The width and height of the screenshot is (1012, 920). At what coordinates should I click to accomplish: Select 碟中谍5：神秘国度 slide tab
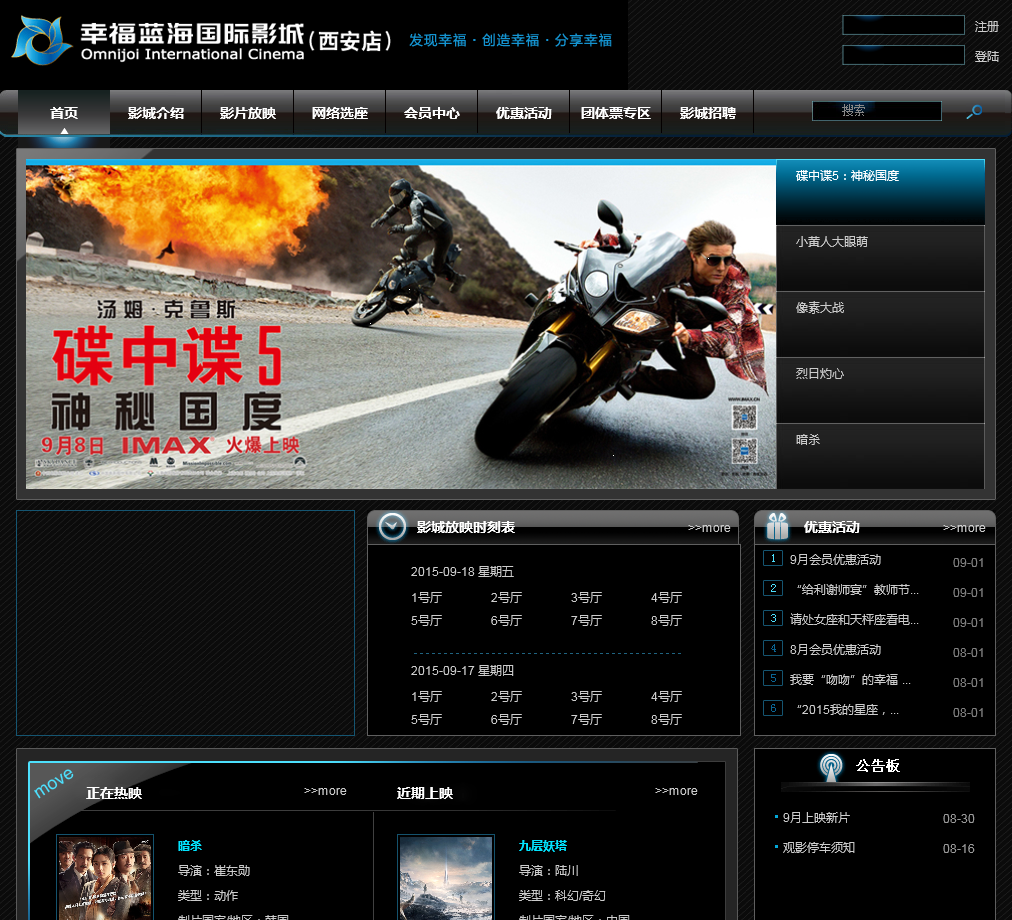pyautogui.click(x=880, y=192)
